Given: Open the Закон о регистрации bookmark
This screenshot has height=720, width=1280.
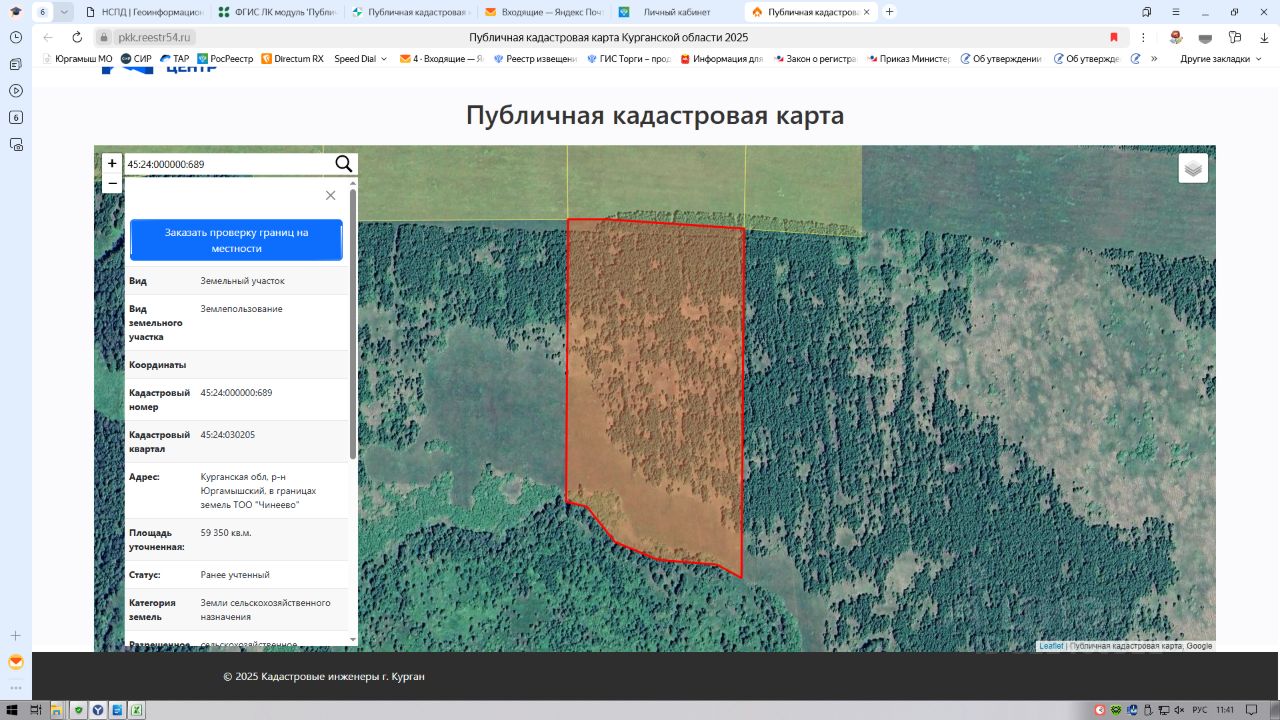Looking at the screenshot, I should [x=814, y=59].
